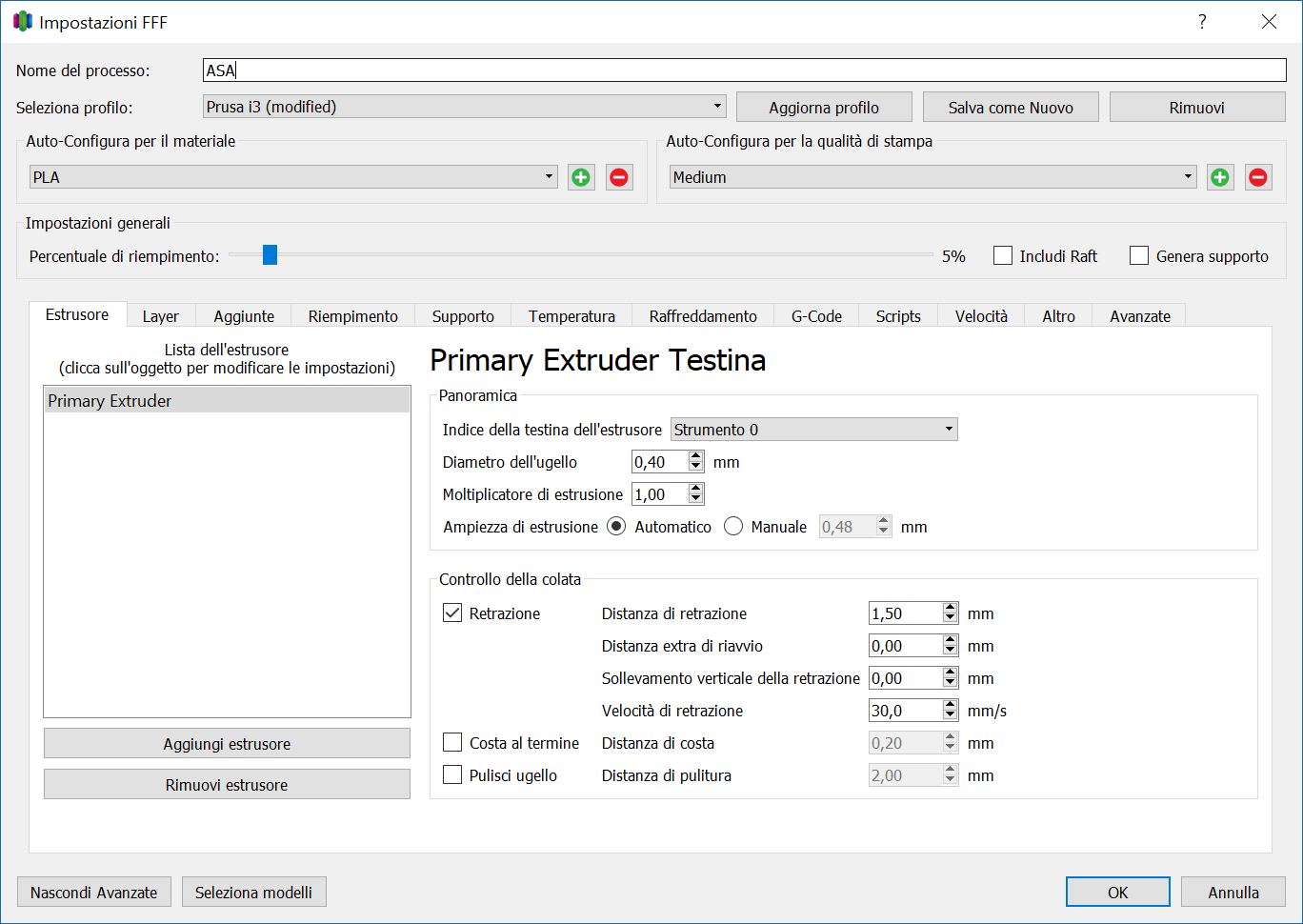
Task: Open the Medium print quality dropdown
Action: [x=932, y=177]
